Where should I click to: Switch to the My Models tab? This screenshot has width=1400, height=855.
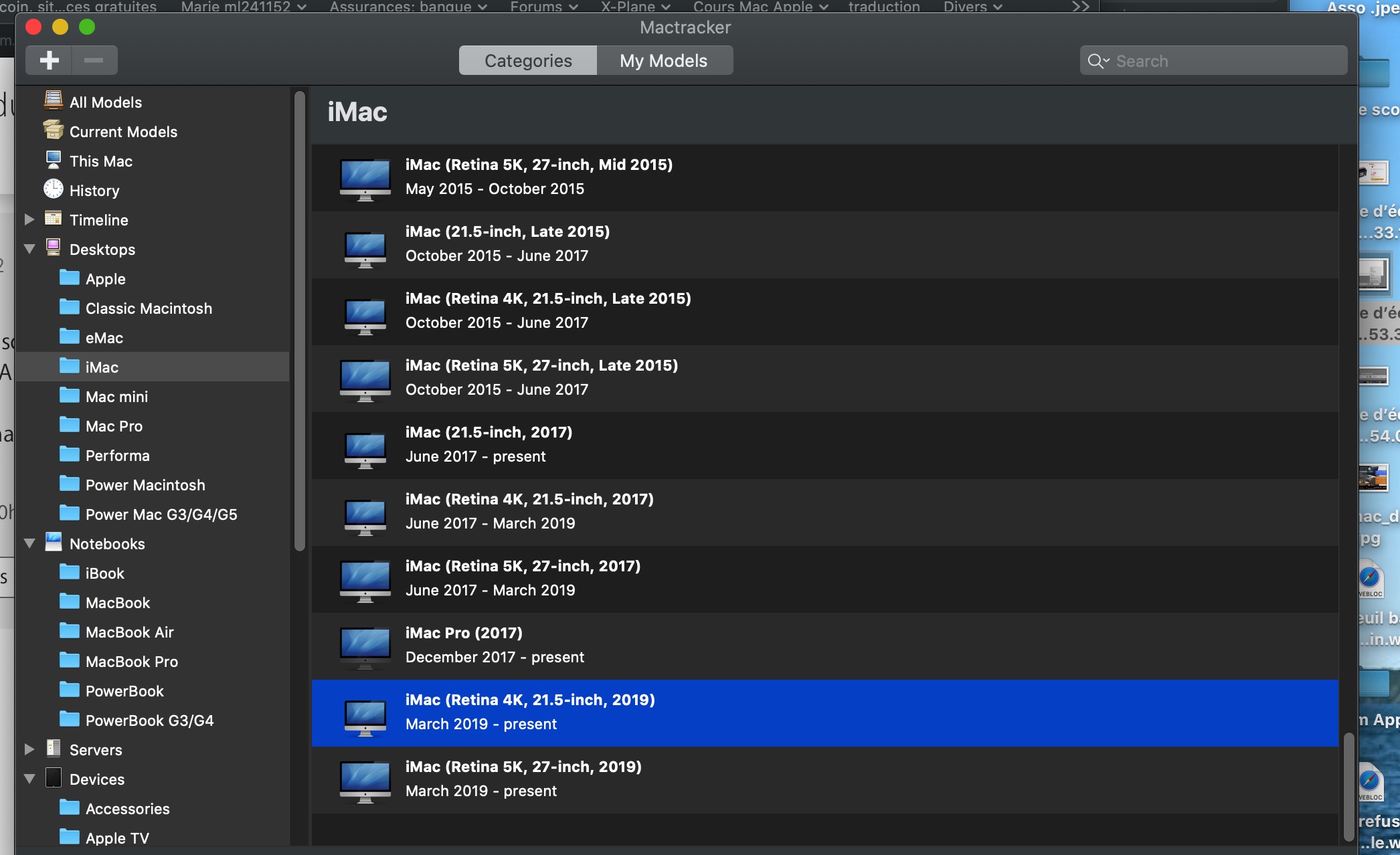click(663, 61)
